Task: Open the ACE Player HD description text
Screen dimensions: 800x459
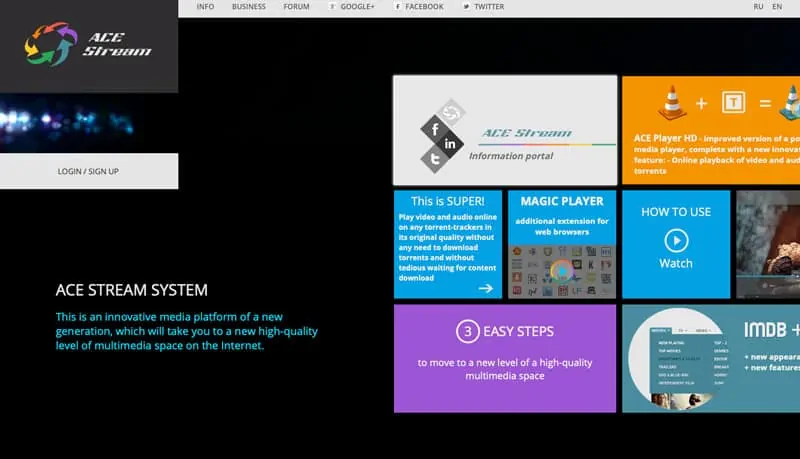Action: coord(716,155)
